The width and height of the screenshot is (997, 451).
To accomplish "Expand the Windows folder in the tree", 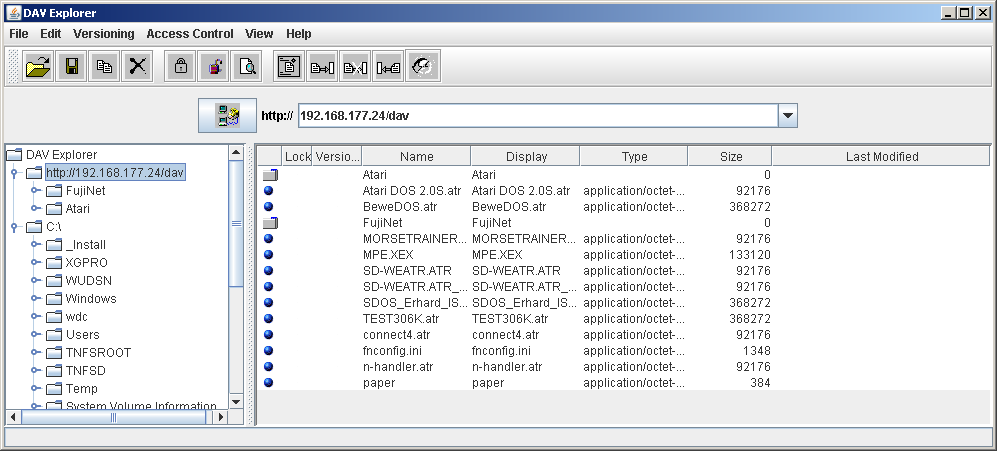I will (x=34, y=299).
